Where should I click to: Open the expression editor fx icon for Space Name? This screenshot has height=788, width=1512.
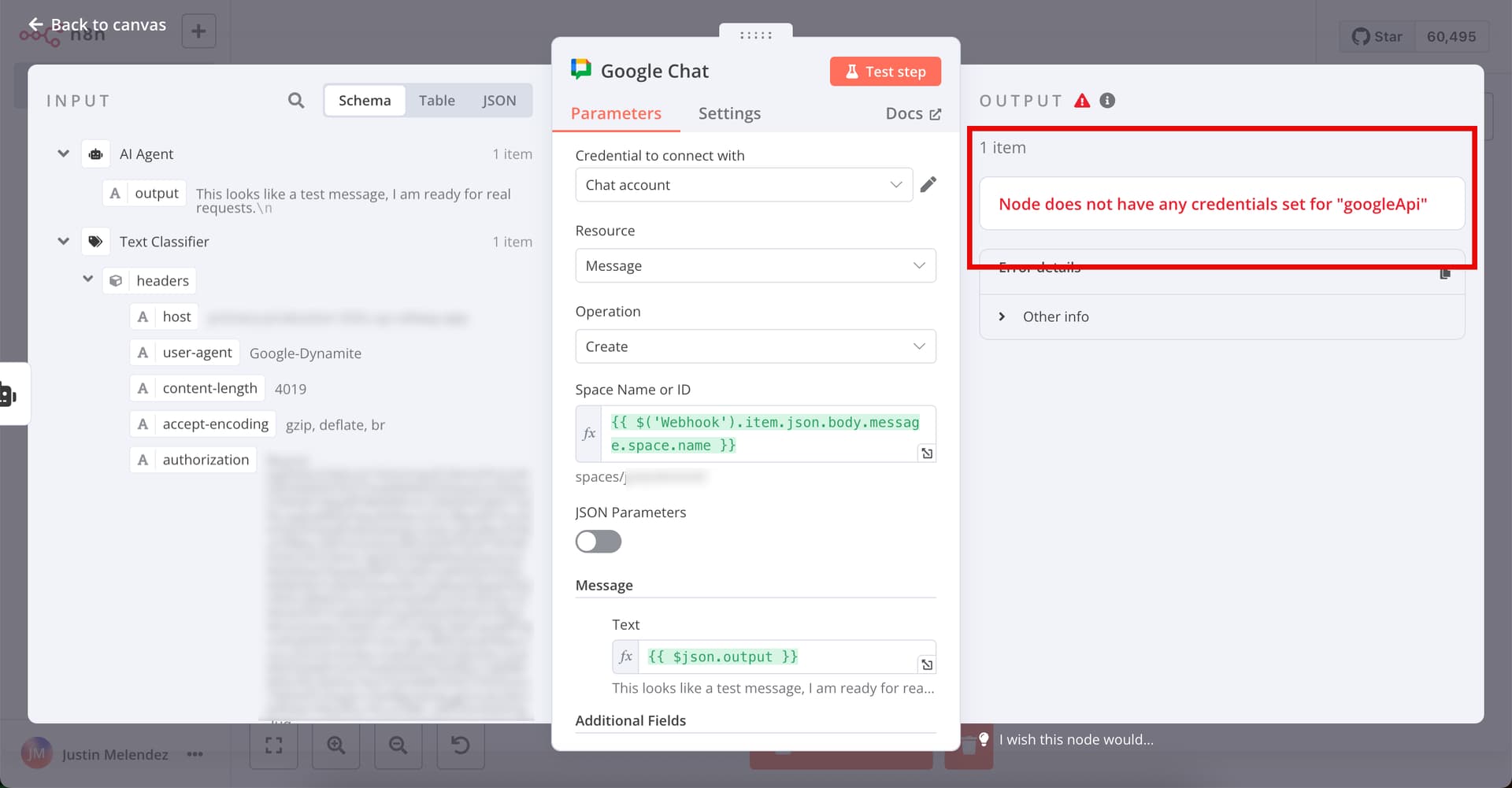(588, 433)
